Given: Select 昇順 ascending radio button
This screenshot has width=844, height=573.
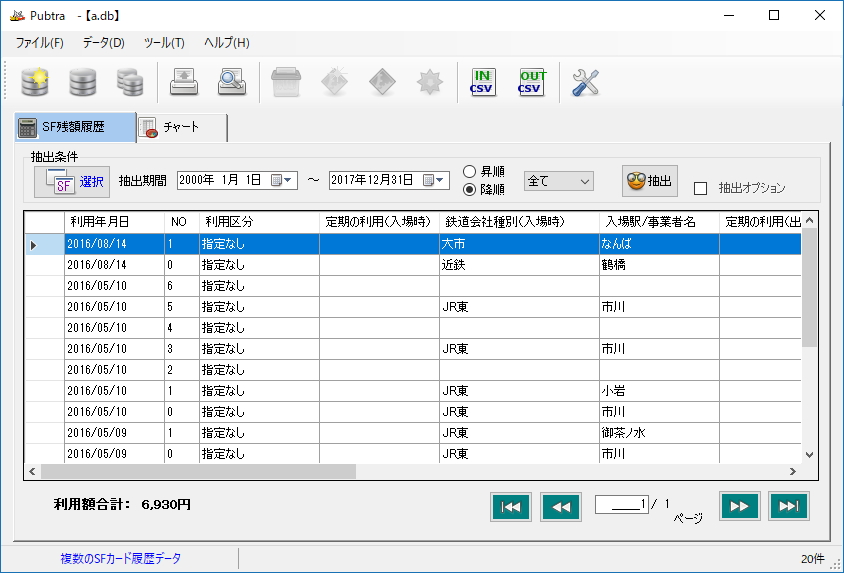Looking at the screenshot, I should [469, 172].
